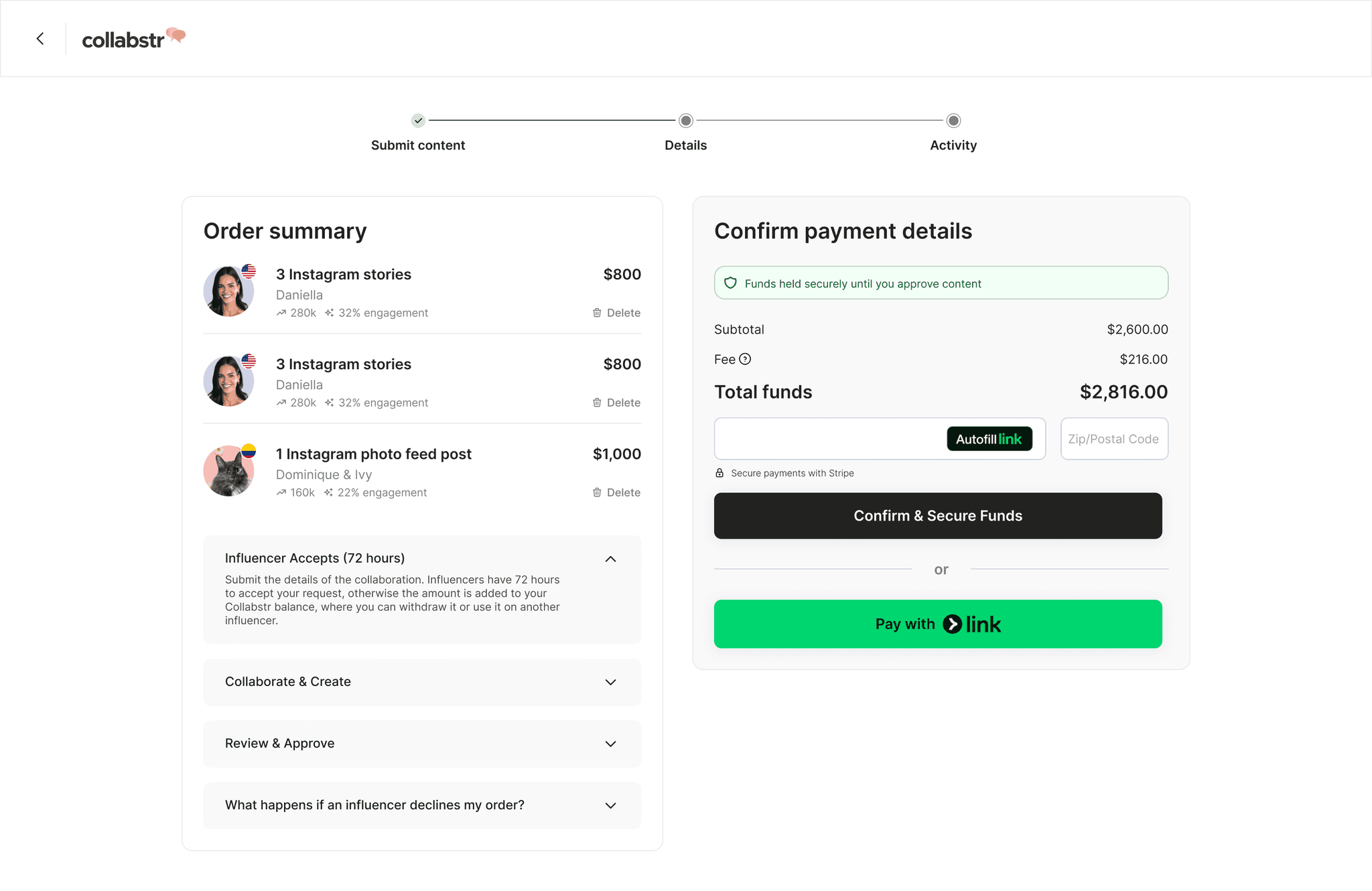The image size is (1372, 891).
Task: Collapse the Influencer Accepts (72 hours) section
Action: (x=610, y=559)
